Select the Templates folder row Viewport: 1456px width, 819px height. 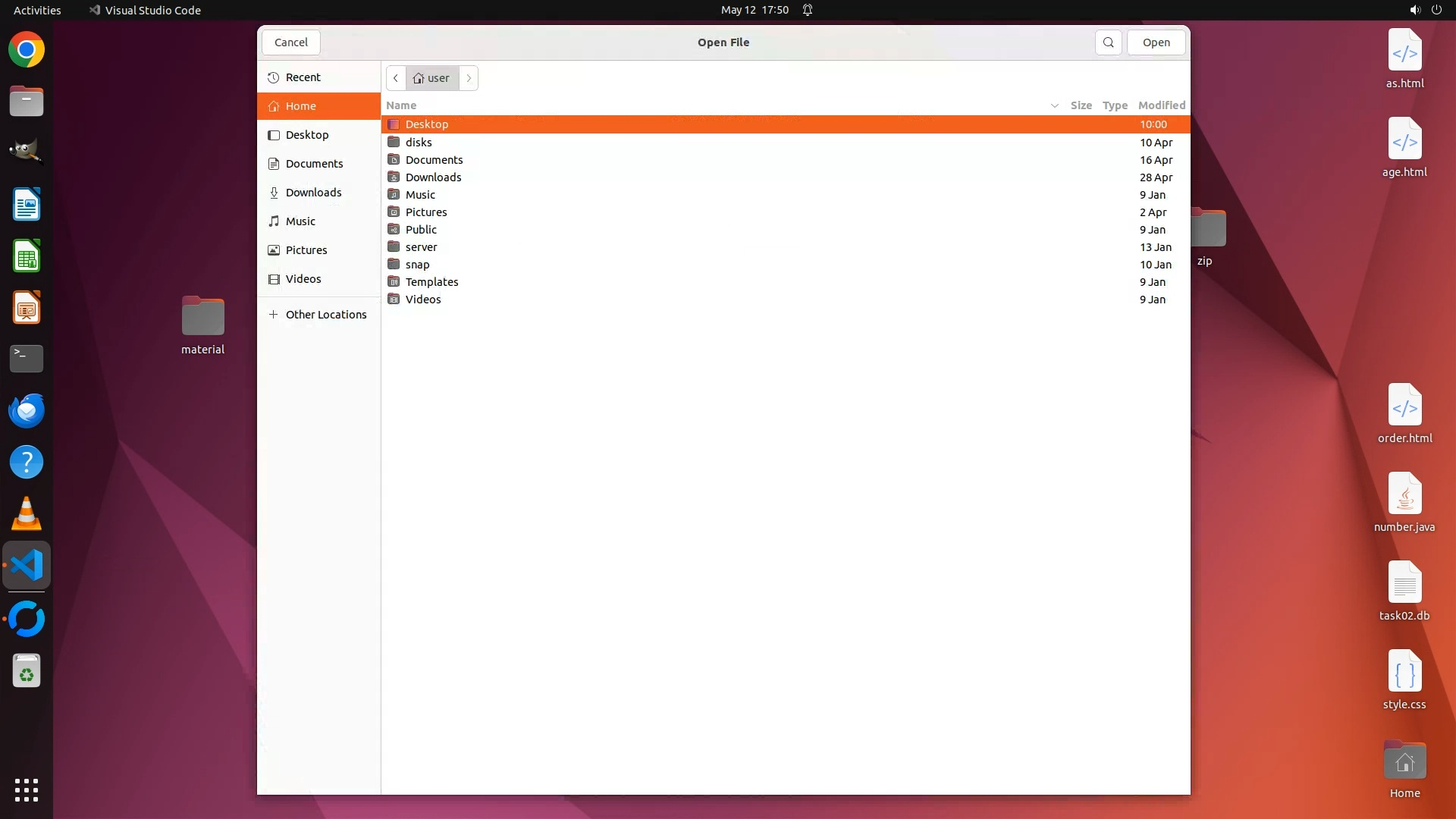click(x=431, y=282)
